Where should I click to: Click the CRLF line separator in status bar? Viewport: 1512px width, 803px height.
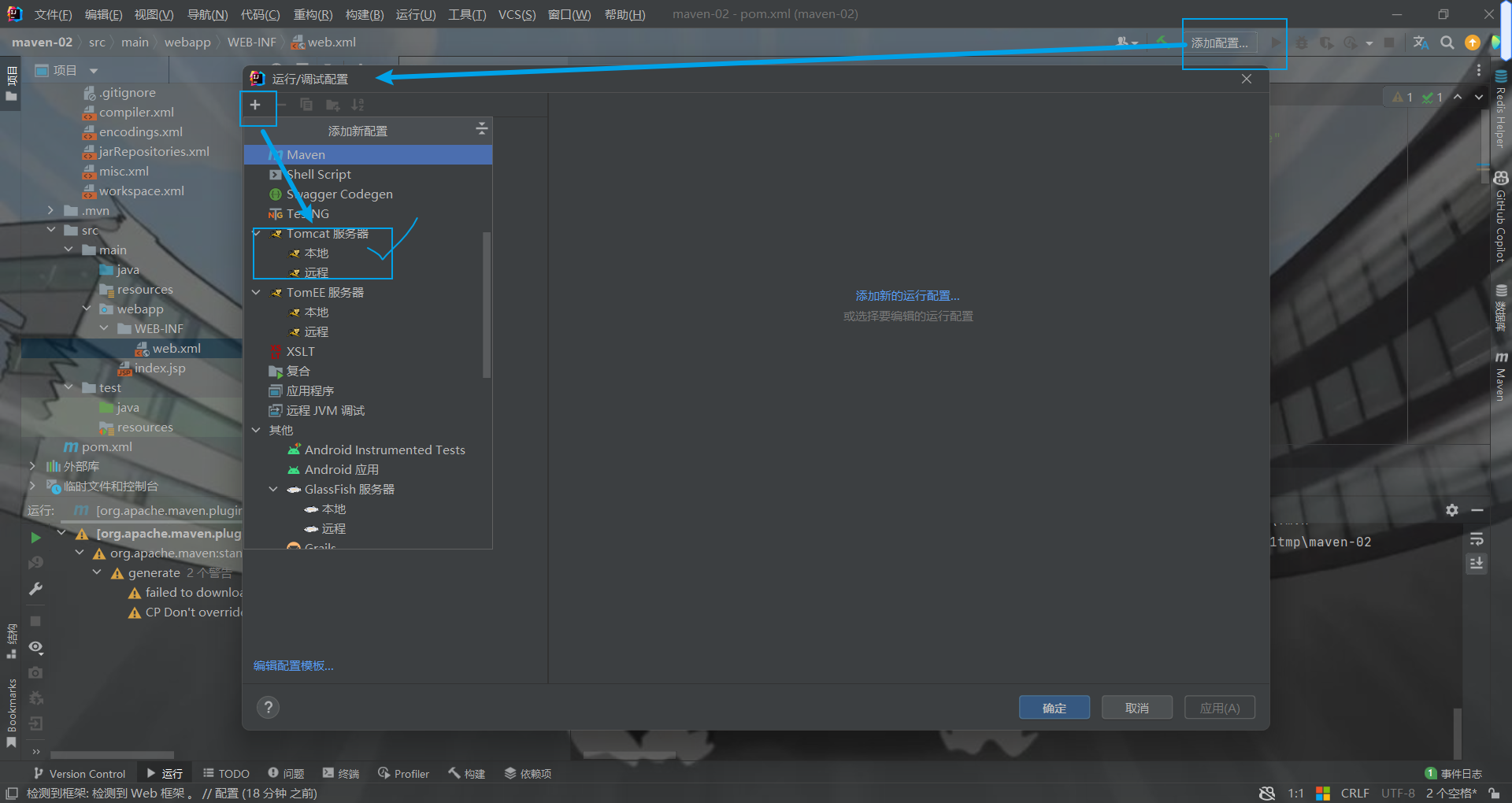pos(1355,793)
